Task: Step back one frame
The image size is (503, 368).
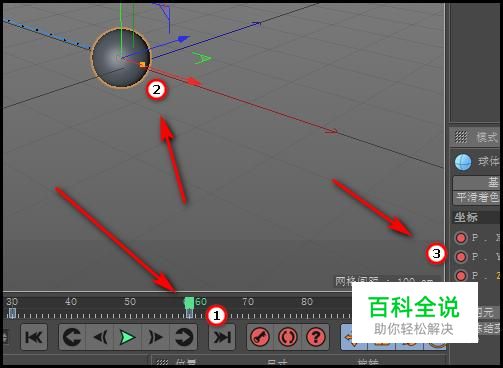Action: tap(100, 337)
